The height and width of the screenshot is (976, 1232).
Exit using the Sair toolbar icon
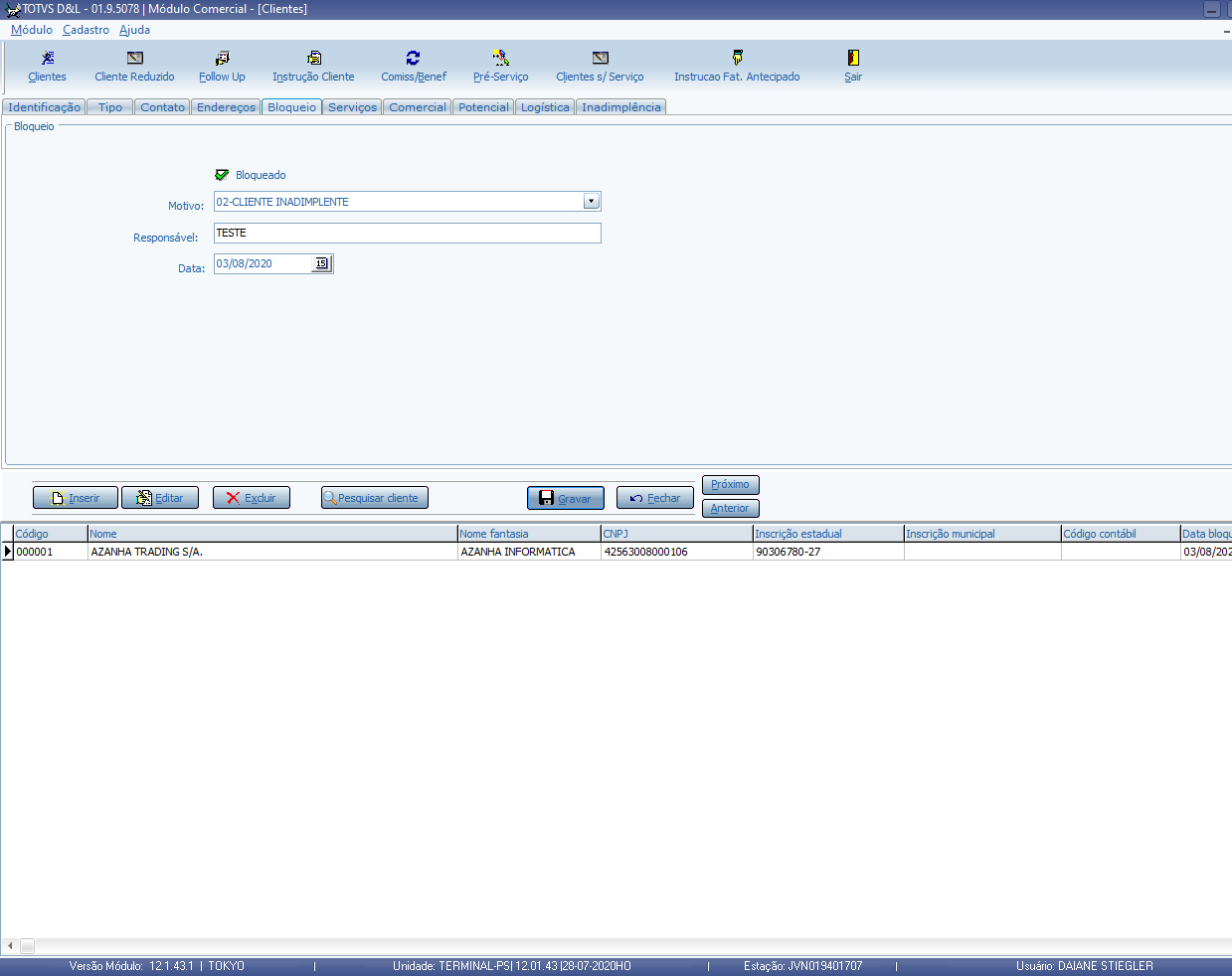point(853,59)
